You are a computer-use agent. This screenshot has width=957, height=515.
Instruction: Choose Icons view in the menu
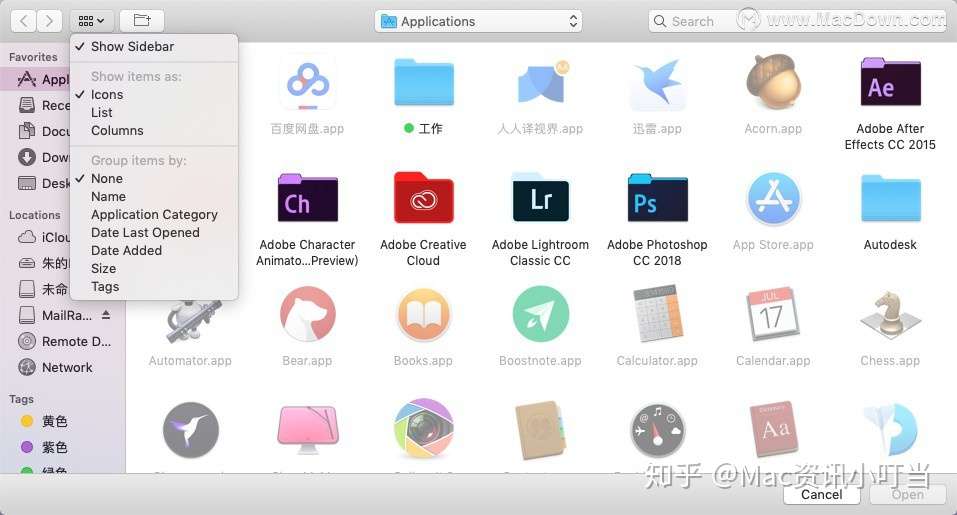click(x=154, y=95)
